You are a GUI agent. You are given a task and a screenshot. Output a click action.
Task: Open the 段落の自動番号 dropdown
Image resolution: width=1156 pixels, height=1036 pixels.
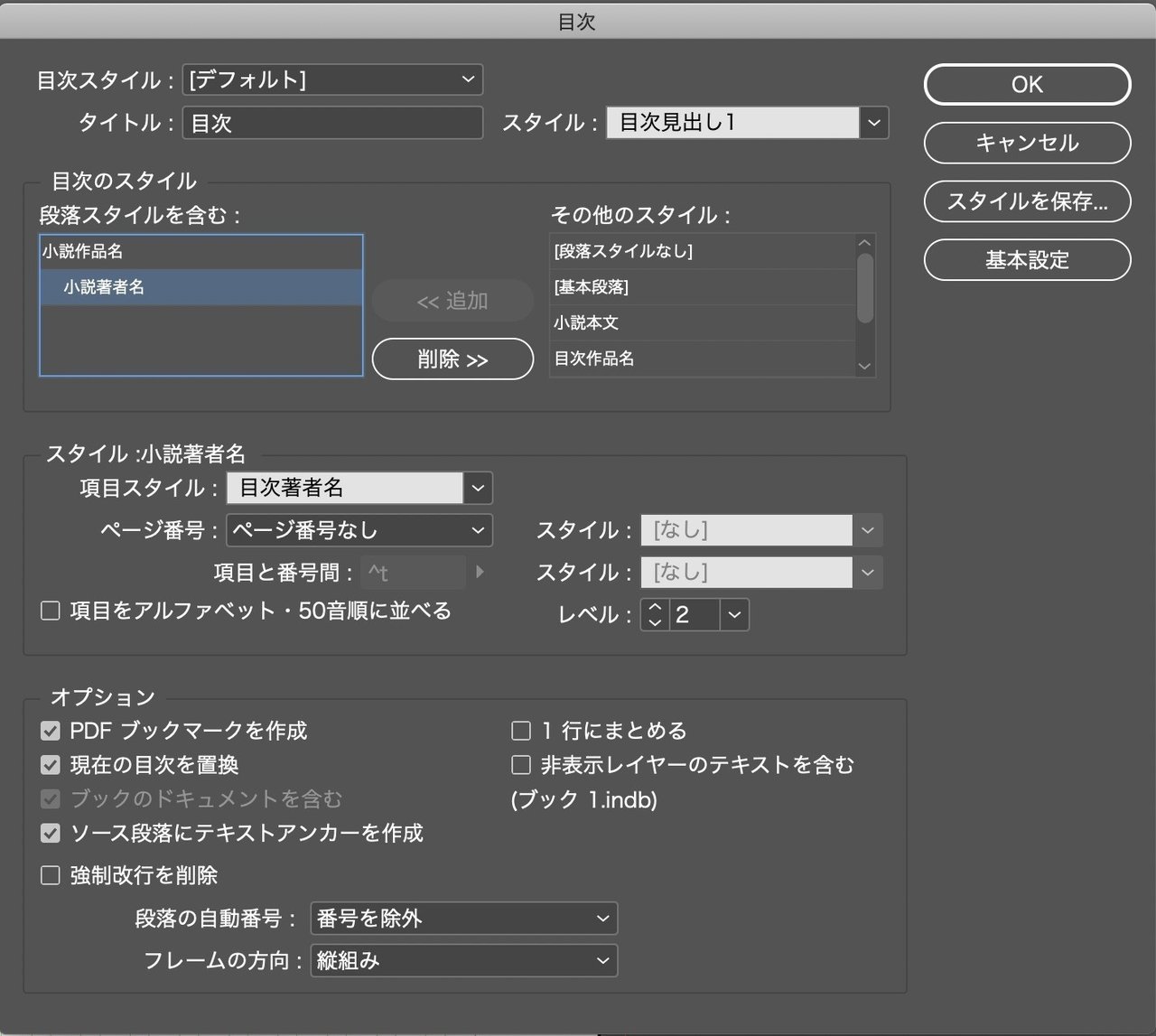[x=463, y=919]
